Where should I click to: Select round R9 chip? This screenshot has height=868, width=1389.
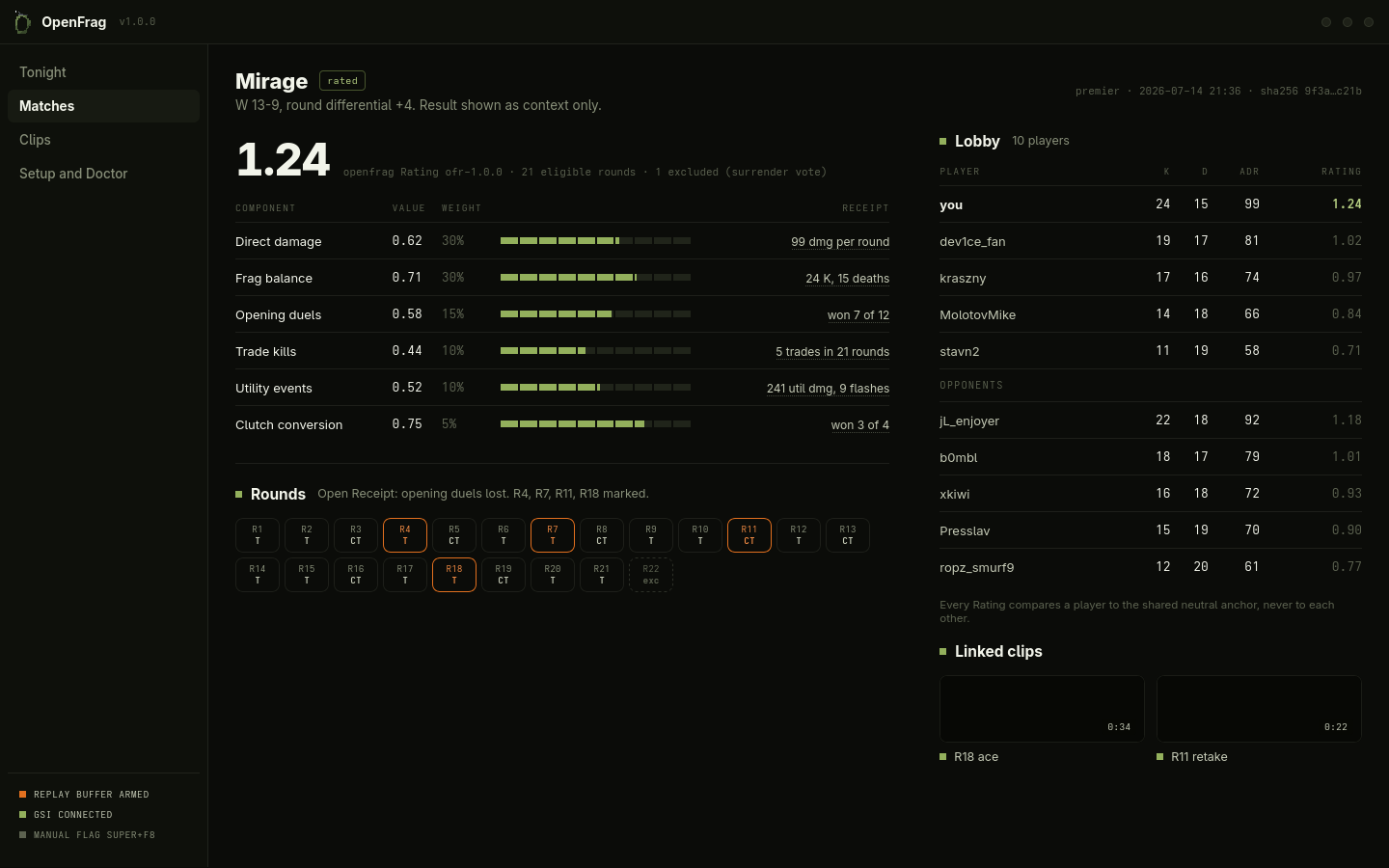click(651, 535)
